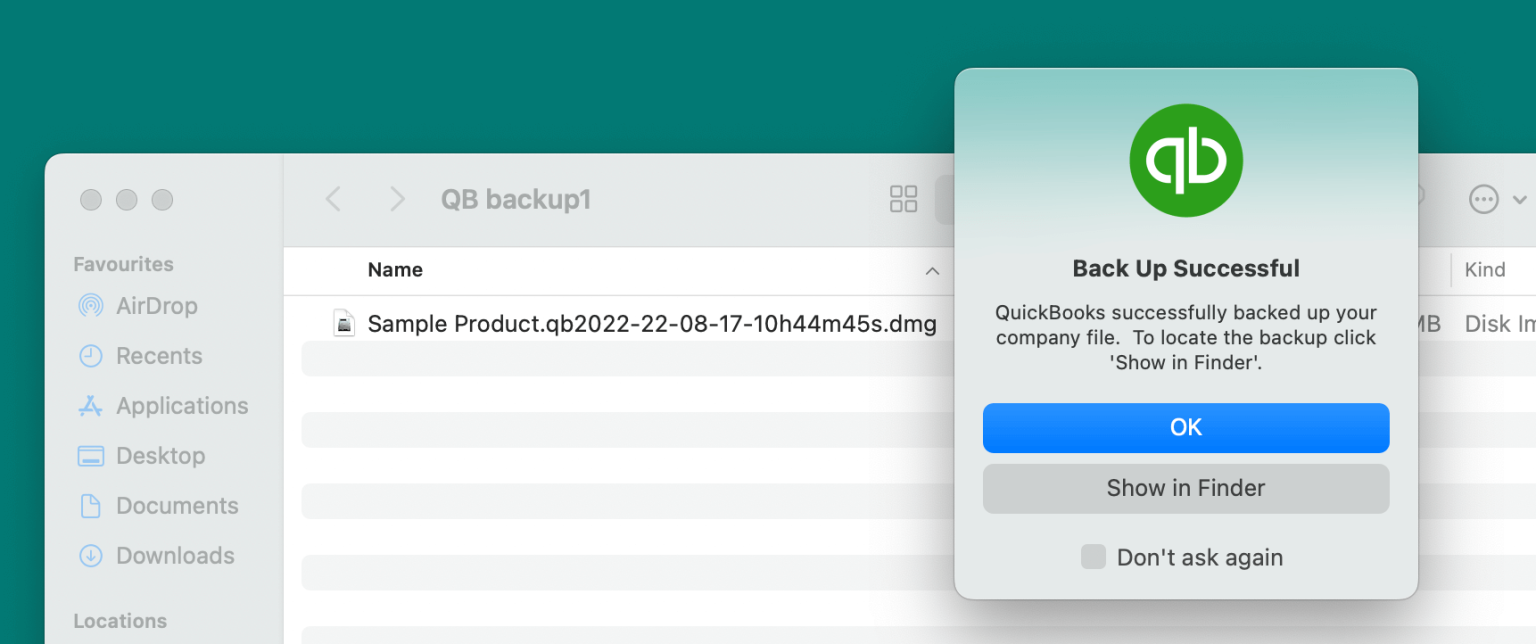Click the forward navigation arrow

[397, 199]
